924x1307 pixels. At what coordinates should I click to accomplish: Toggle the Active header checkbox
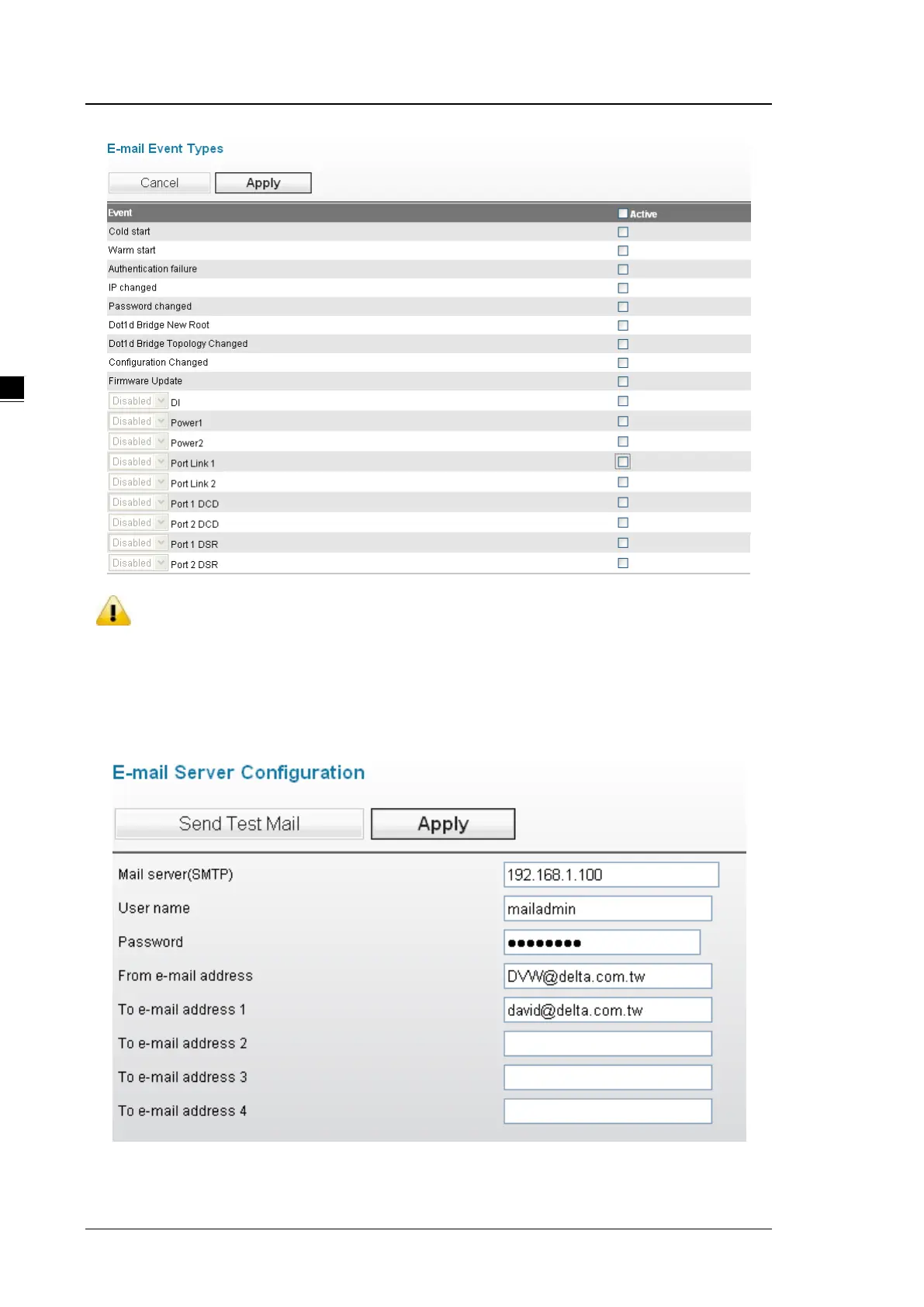(623, 213)
